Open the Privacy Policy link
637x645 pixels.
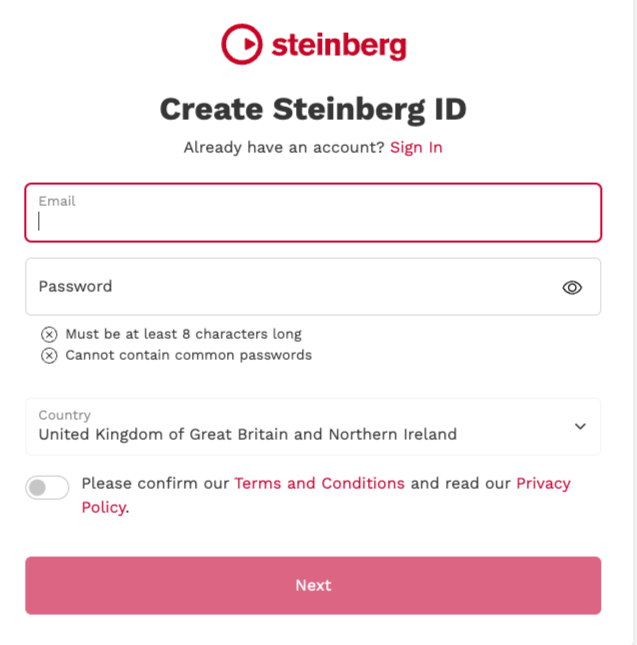click(543, 483)
